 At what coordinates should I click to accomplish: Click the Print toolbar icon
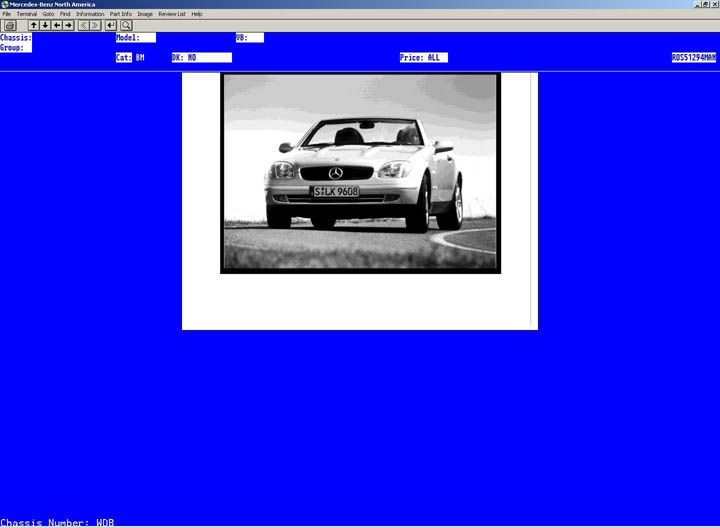[x=10, y=25]
